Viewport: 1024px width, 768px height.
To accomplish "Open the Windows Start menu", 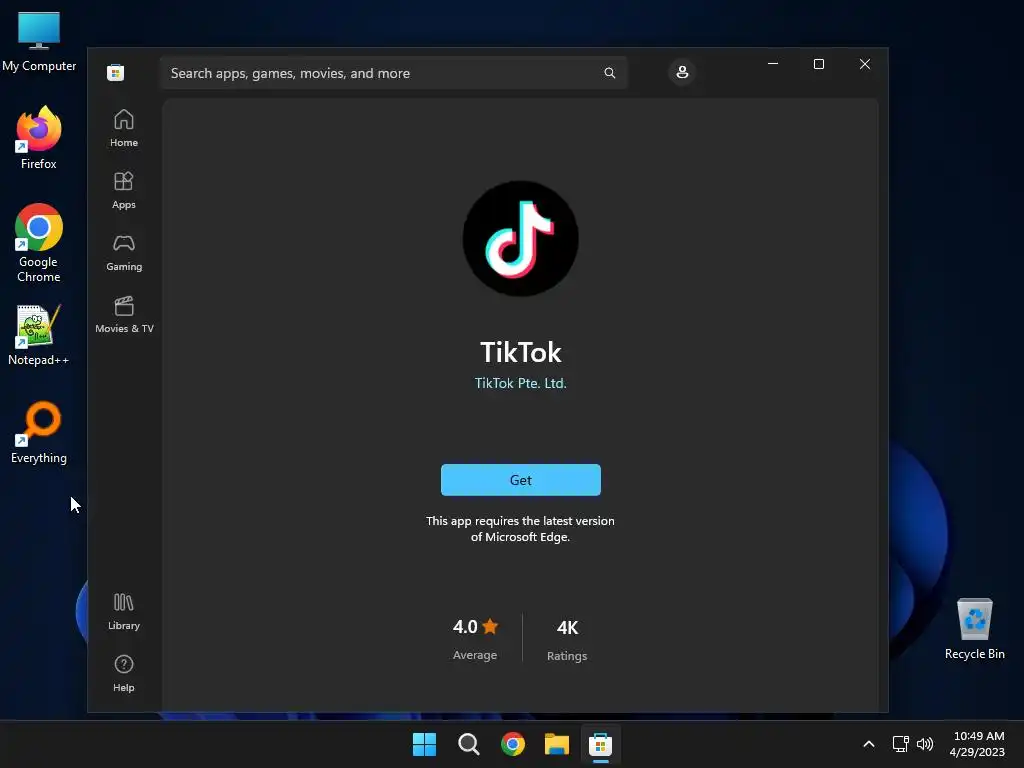I will coord(424,744).
